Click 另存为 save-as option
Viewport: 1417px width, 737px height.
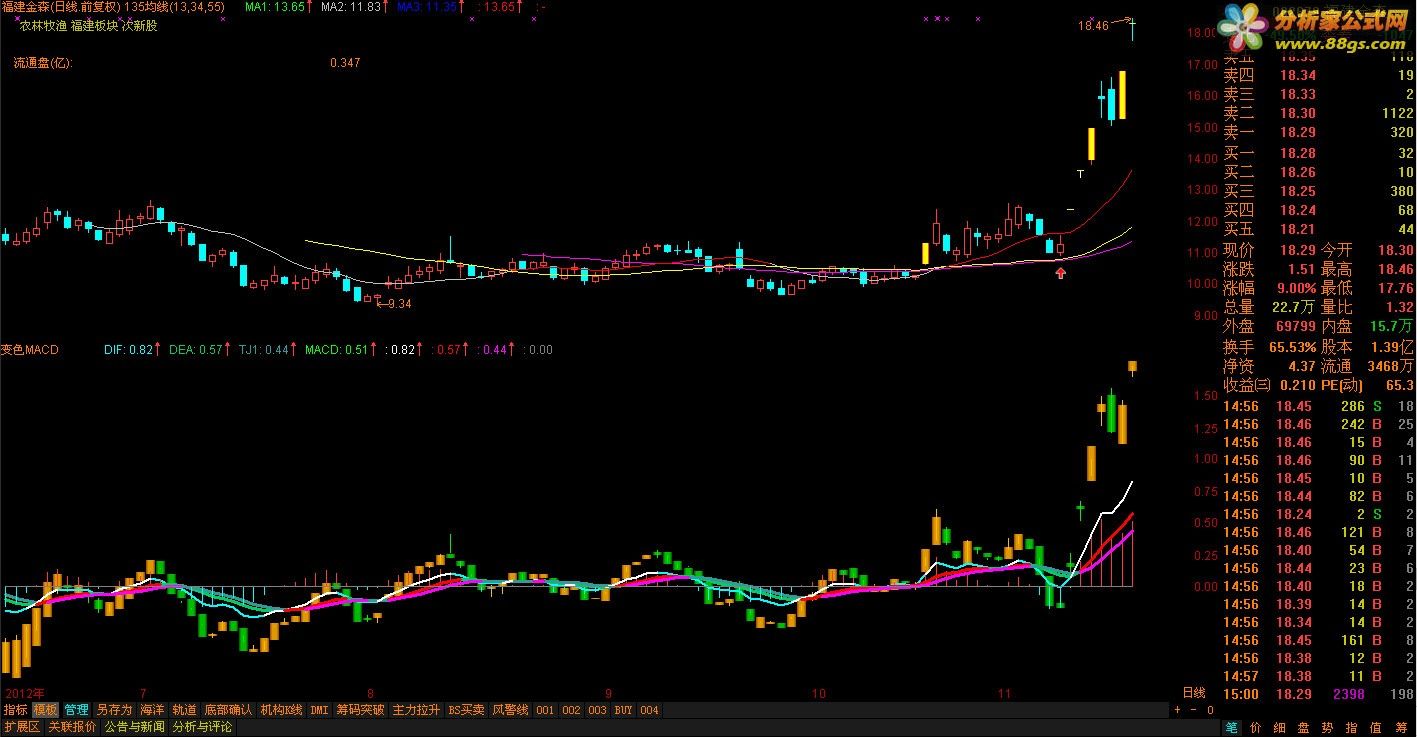[114, 710]
